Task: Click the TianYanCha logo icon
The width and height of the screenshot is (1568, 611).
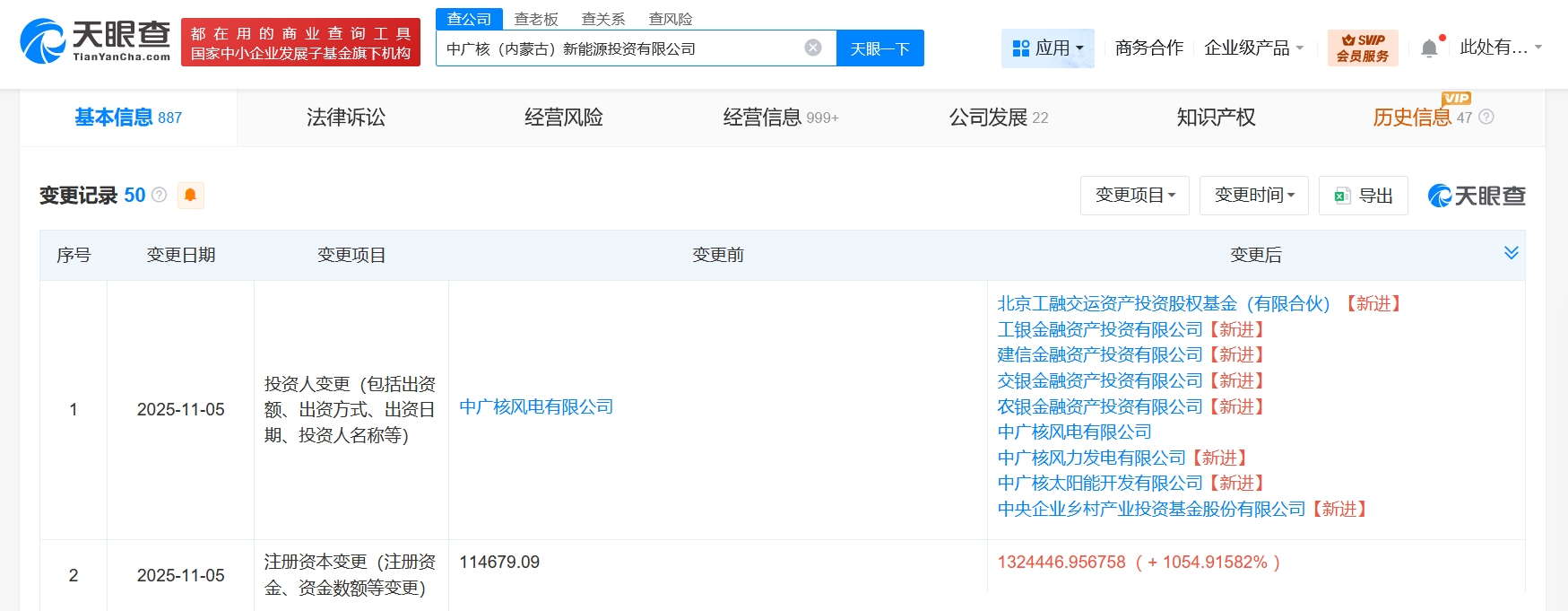Action: pos(43,41)
